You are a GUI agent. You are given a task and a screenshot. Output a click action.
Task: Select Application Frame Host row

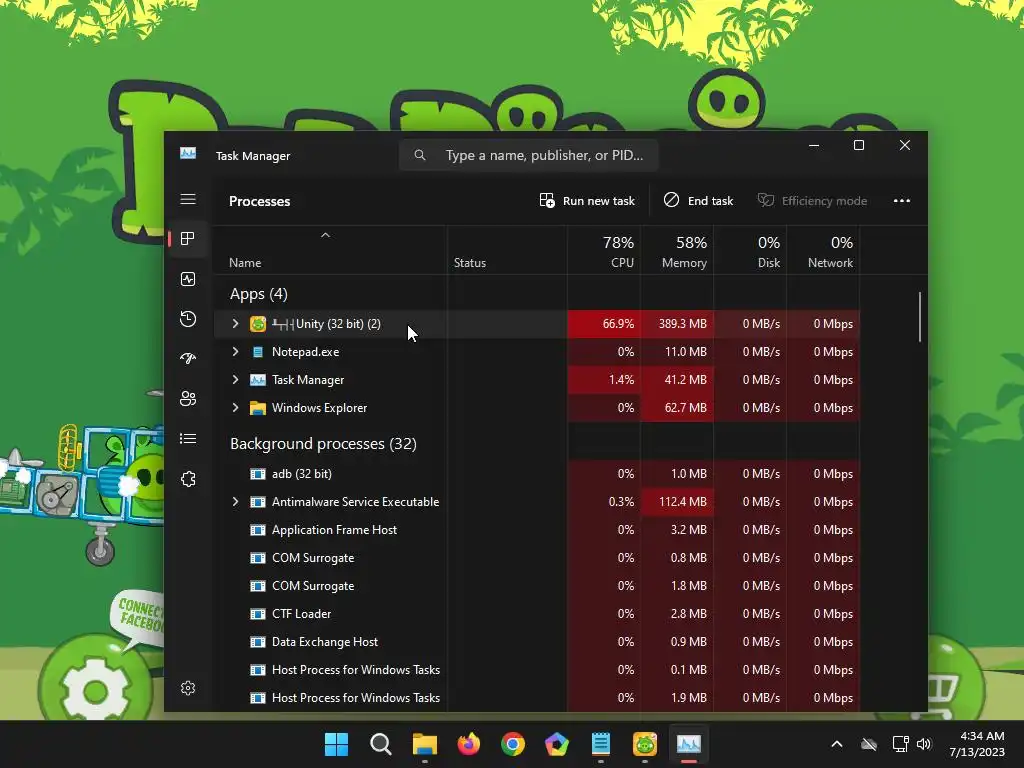pos(536,530)
